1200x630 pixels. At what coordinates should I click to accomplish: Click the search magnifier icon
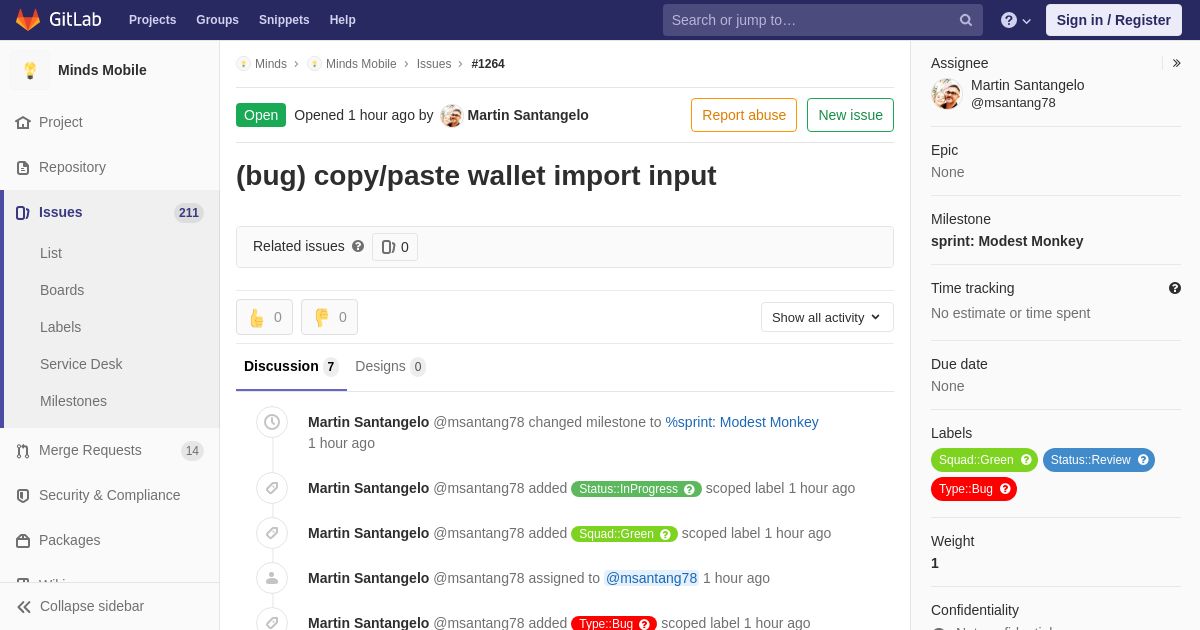pyautogui.click(x=966, y=20)
